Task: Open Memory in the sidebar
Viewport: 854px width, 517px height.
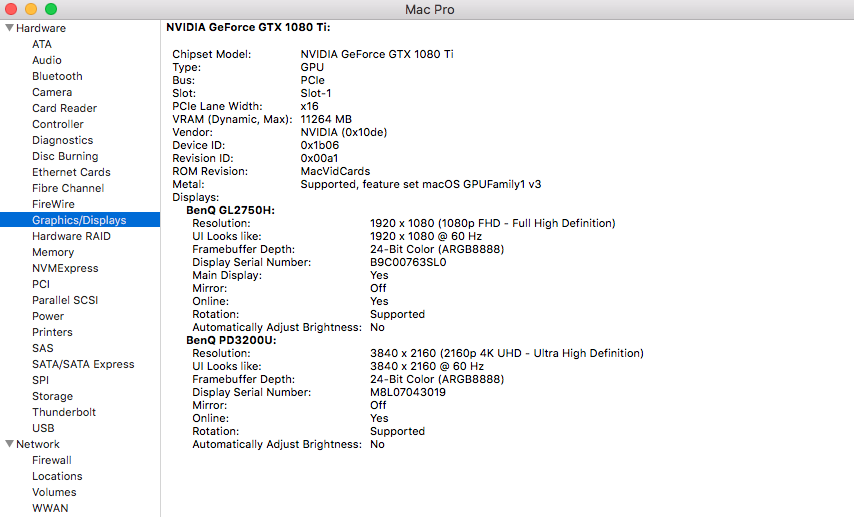Action: 53,252
